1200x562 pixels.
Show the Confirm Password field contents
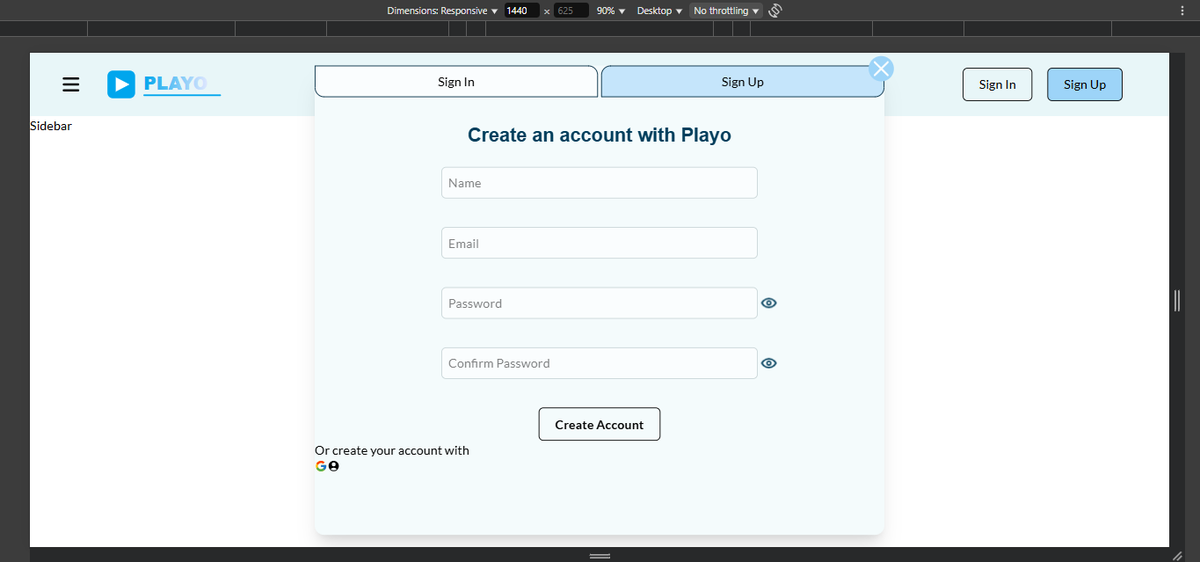coord(769,364)
